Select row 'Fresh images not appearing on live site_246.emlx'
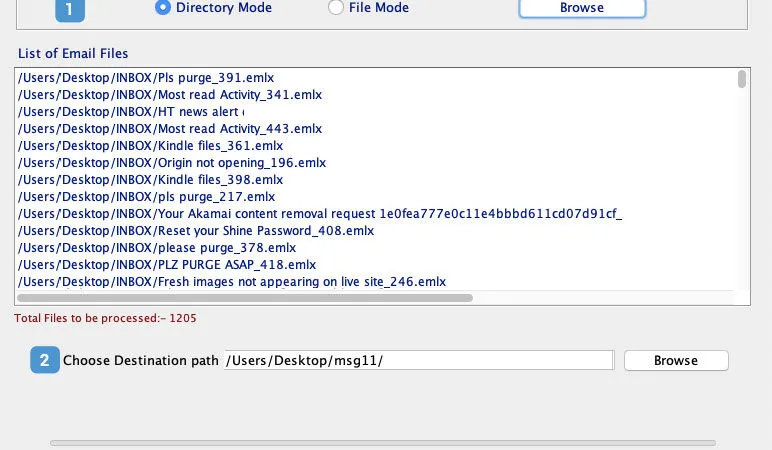 (x=376, y=282)
